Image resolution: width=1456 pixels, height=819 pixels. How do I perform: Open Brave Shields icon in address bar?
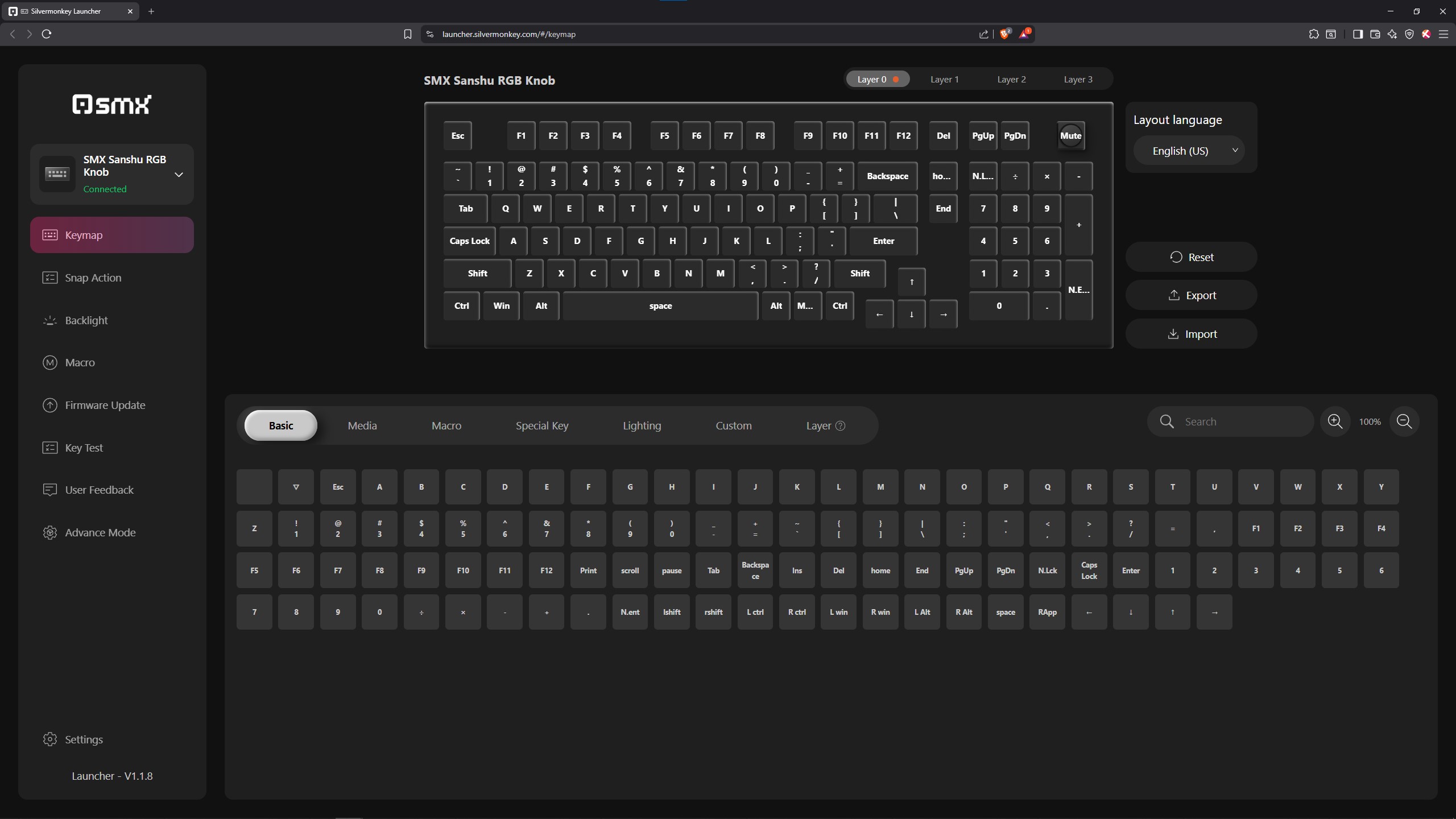click(1004, 34)
